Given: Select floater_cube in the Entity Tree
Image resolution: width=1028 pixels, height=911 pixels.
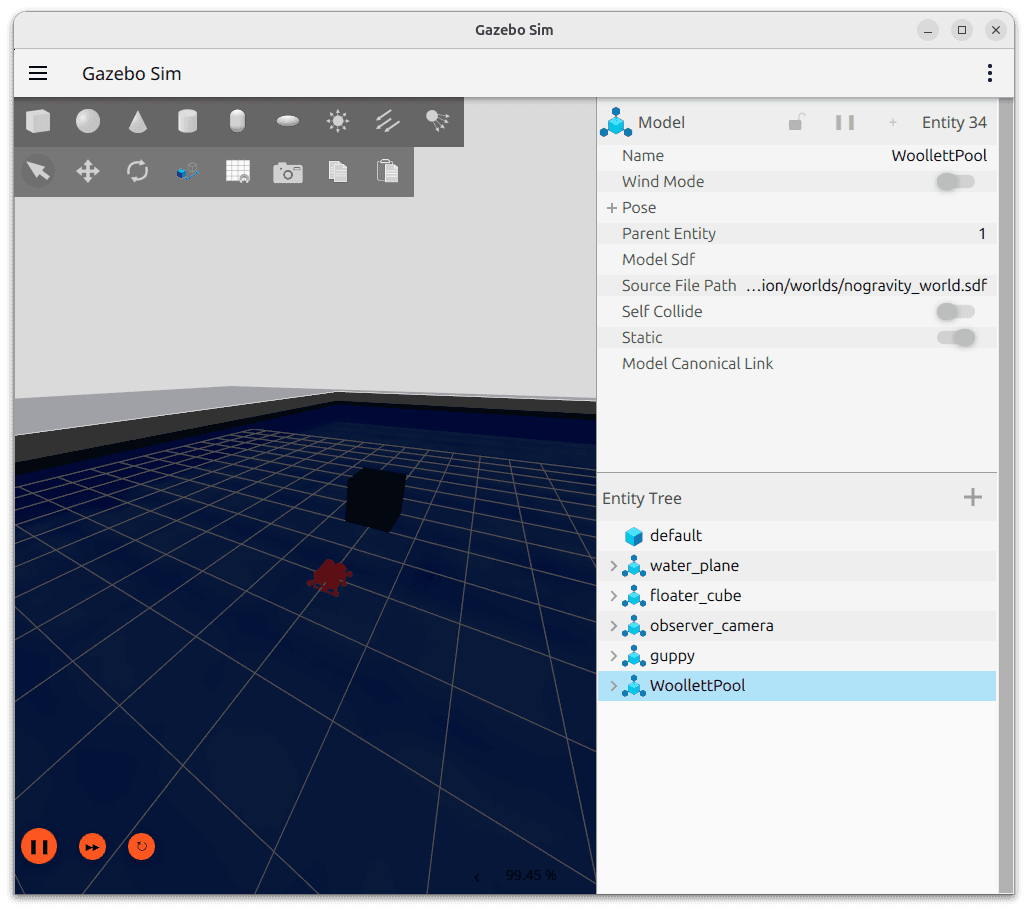Looking at the screenshot, I should pos(695,595).
